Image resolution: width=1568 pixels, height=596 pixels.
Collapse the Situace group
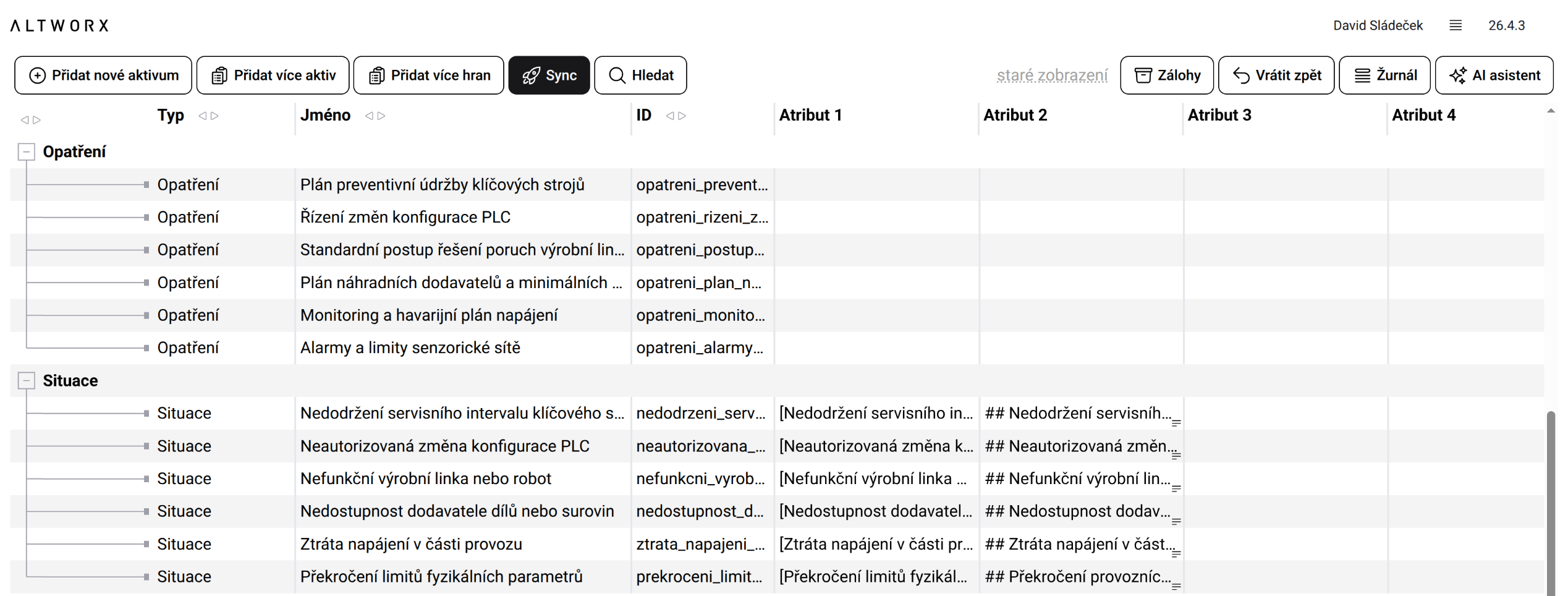pos(26,381)
